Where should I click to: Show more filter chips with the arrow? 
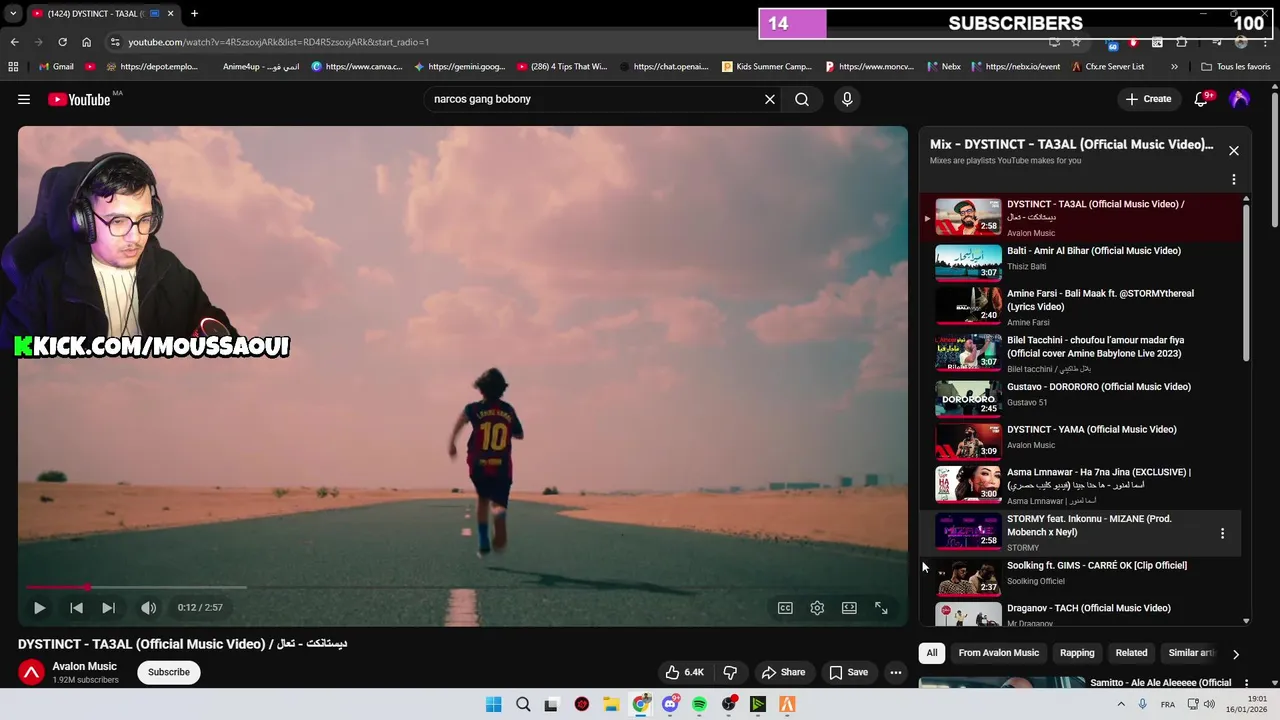1236,654
